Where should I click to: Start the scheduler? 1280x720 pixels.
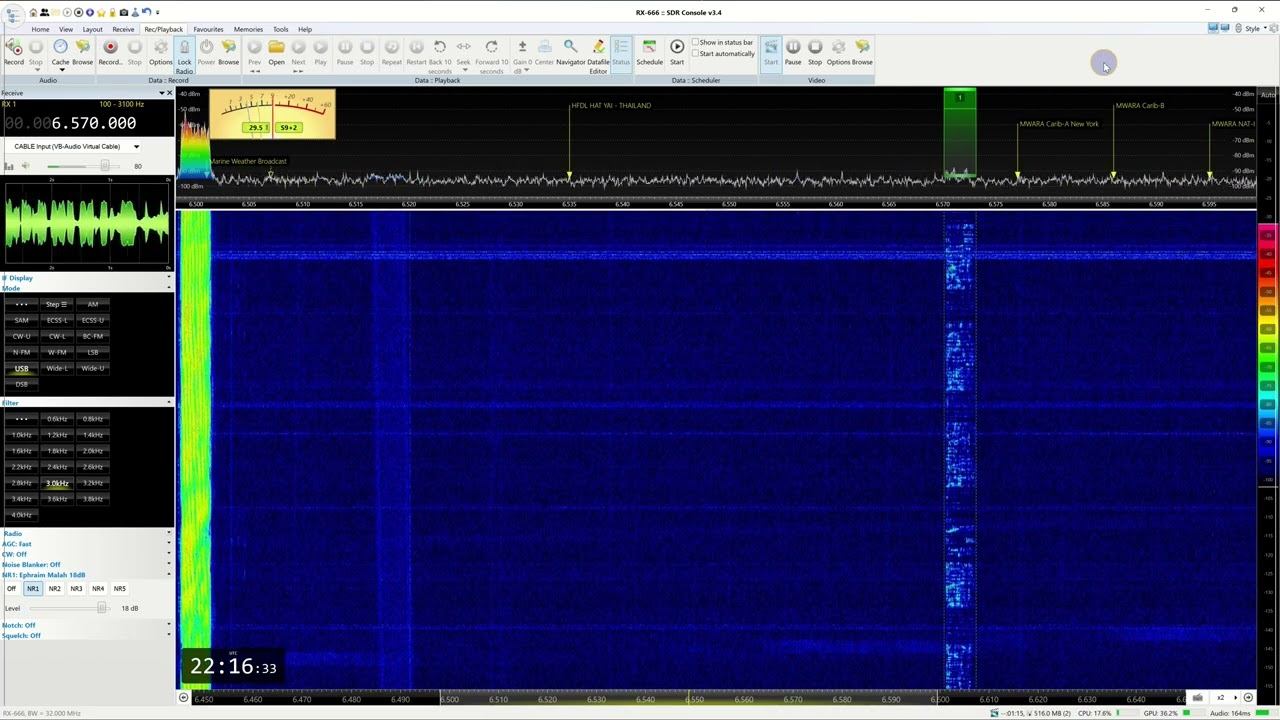point(677,52)
